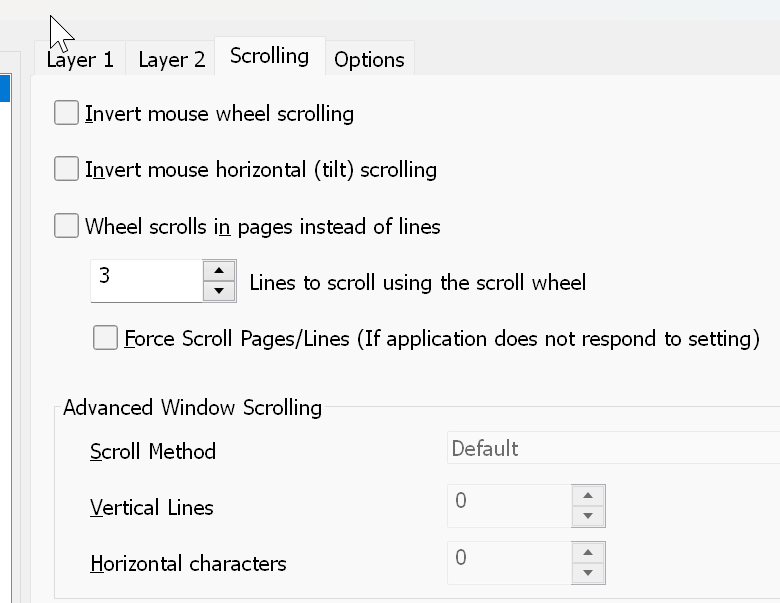780x603 pixels.
Task: Enable Invert mouse wheel scrolling
Action: (x=66, y=112)
